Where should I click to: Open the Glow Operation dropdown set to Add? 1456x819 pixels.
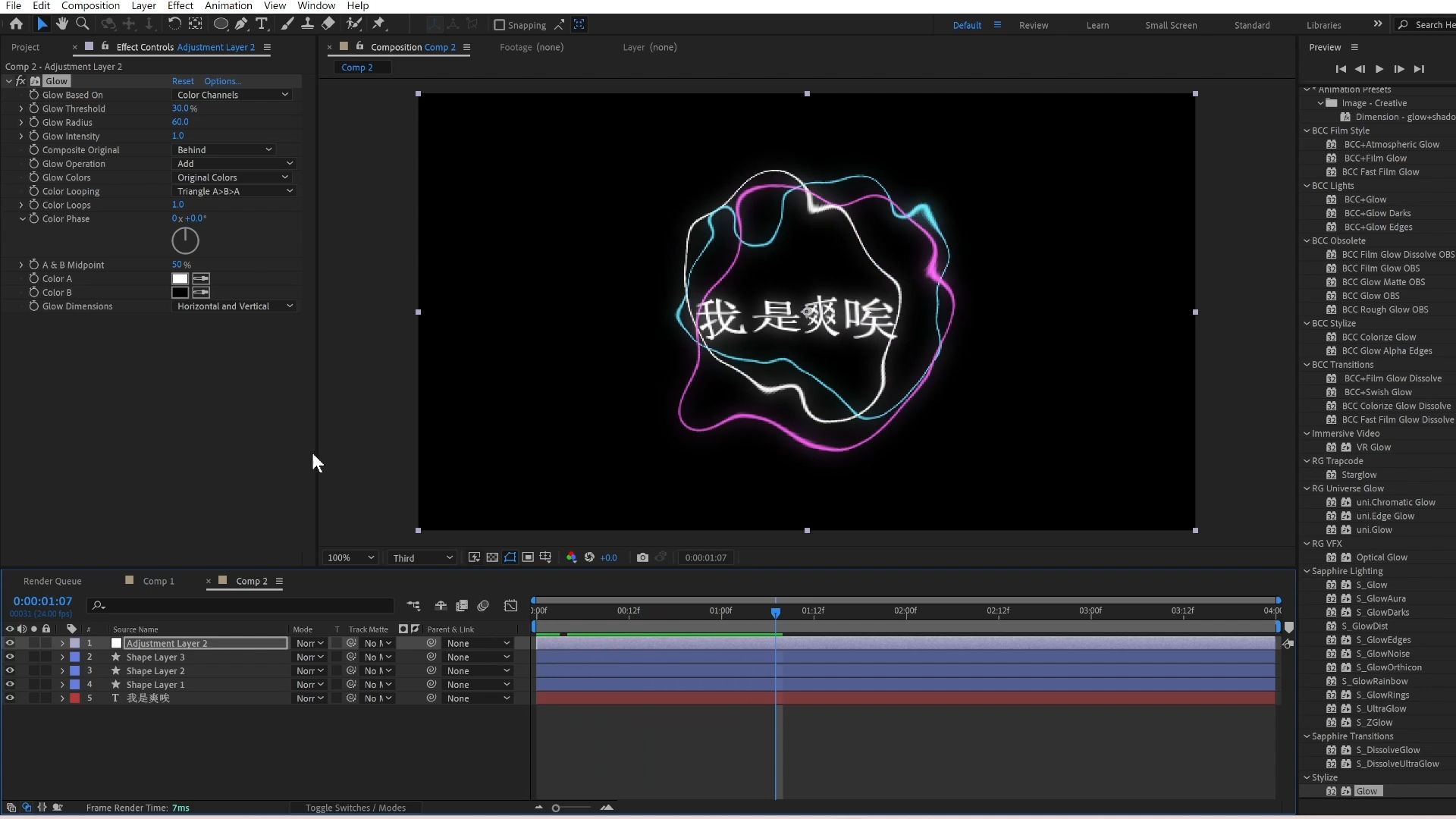[x=234, y=163]
